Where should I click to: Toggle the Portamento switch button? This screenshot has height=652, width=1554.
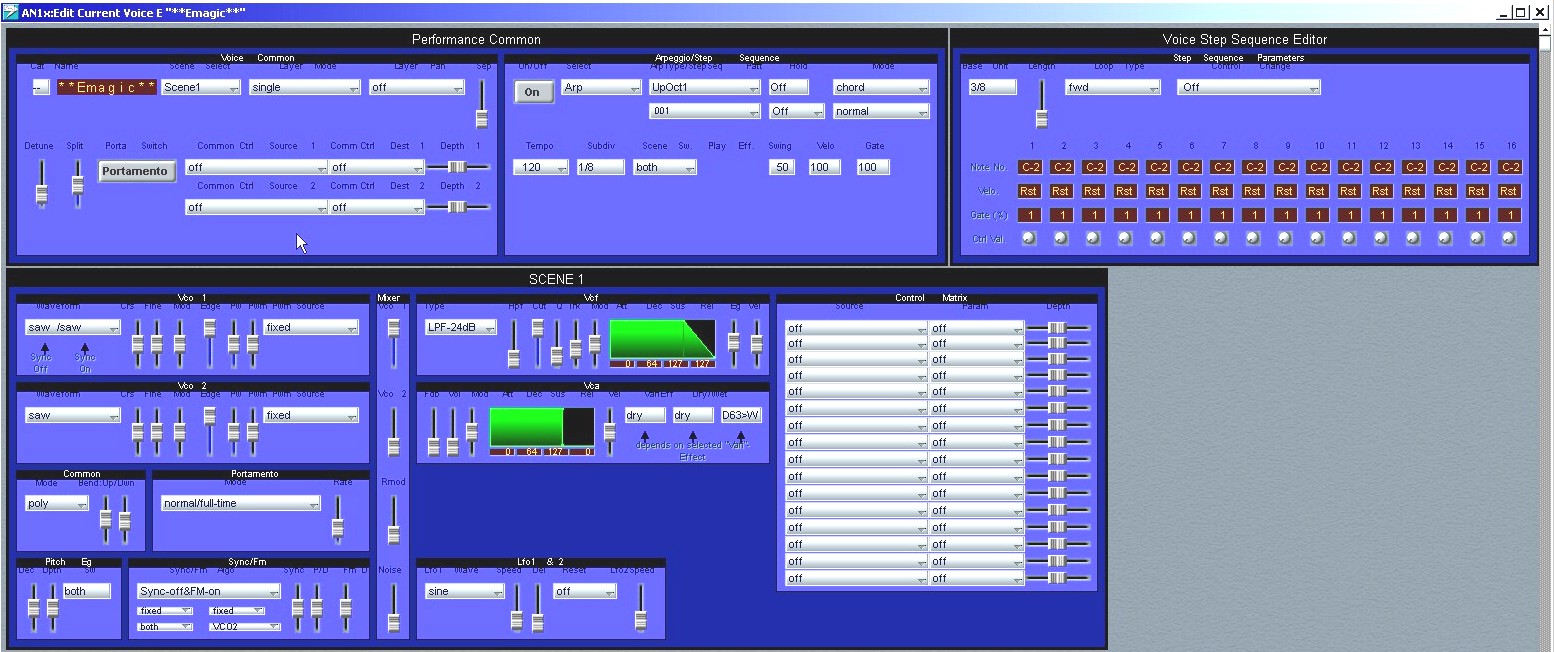pos(135,171)
